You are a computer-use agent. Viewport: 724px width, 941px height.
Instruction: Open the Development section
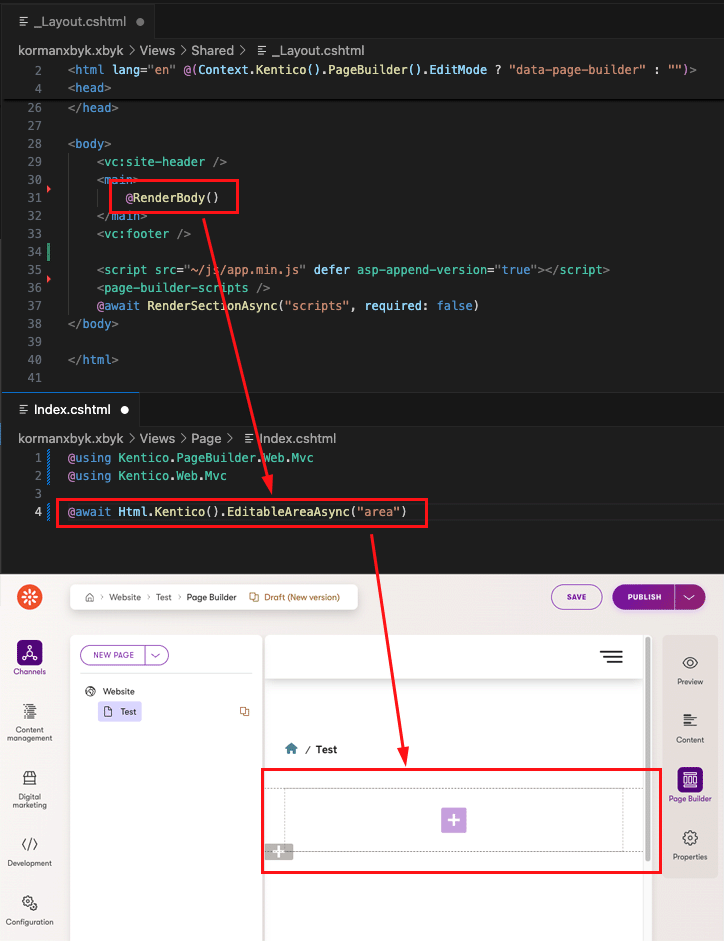(30, 851)
